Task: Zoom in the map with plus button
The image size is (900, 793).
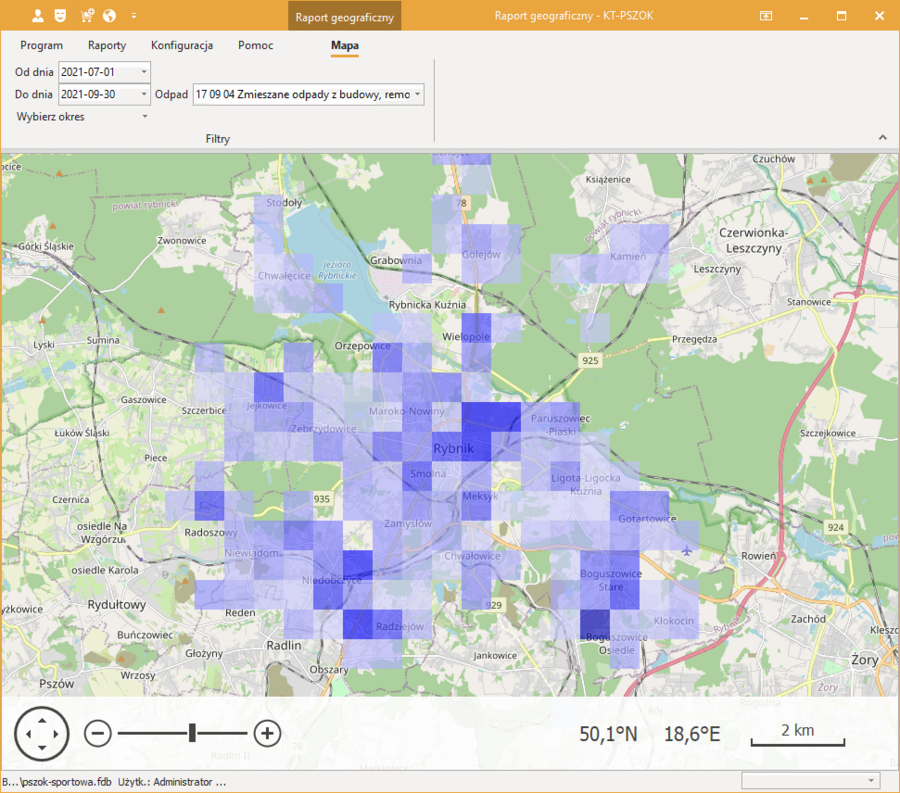Action: (x=267, y=733)
